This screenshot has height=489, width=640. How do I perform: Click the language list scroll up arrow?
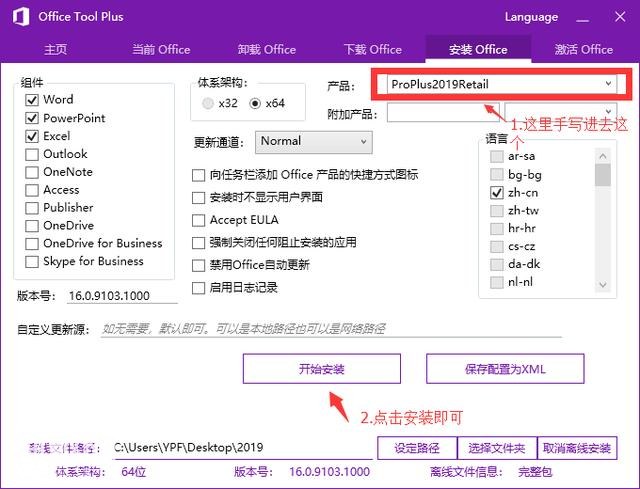click(603, 156)
